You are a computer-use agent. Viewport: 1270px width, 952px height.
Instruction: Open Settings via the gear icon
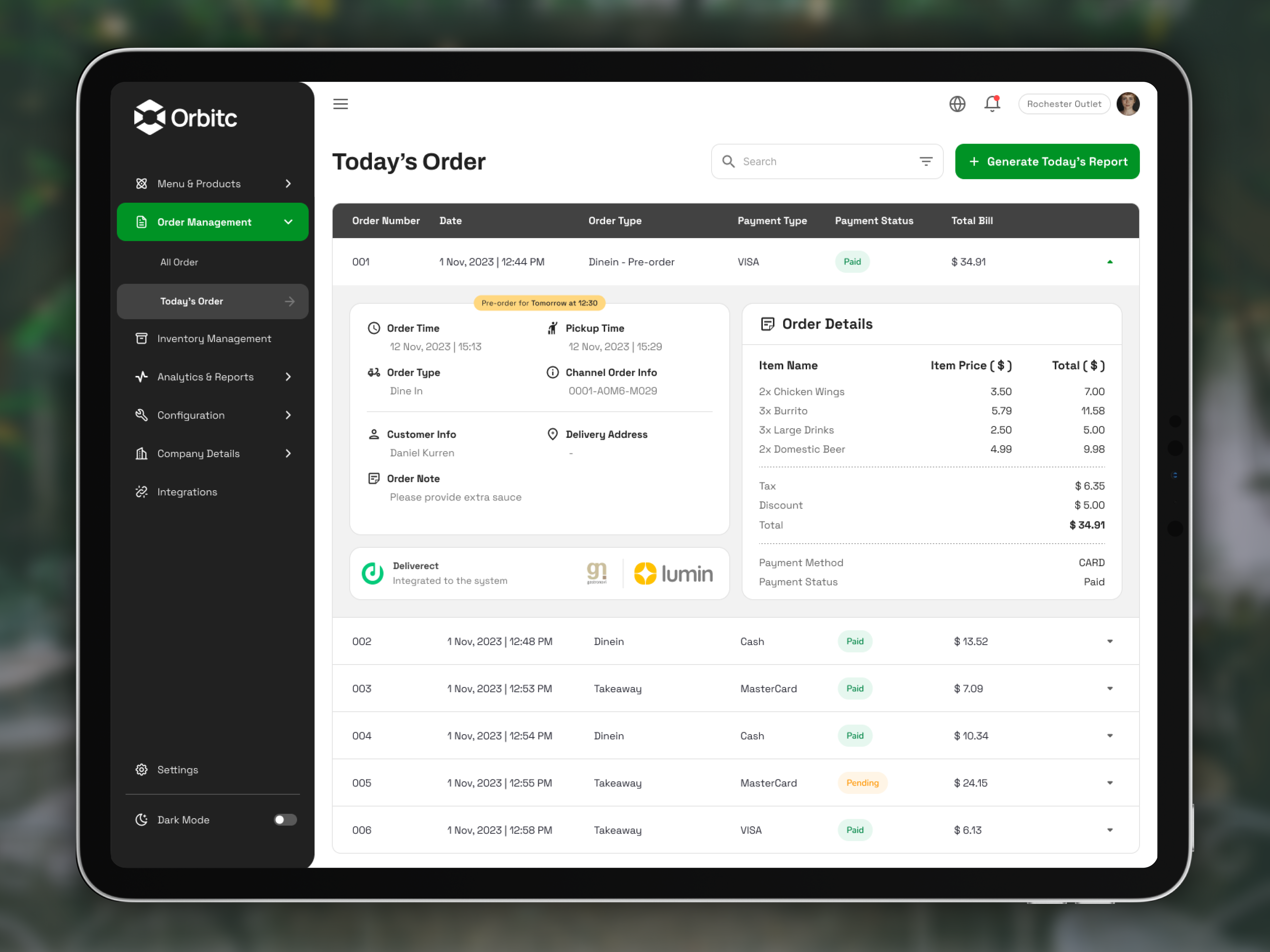pos(141,770)
